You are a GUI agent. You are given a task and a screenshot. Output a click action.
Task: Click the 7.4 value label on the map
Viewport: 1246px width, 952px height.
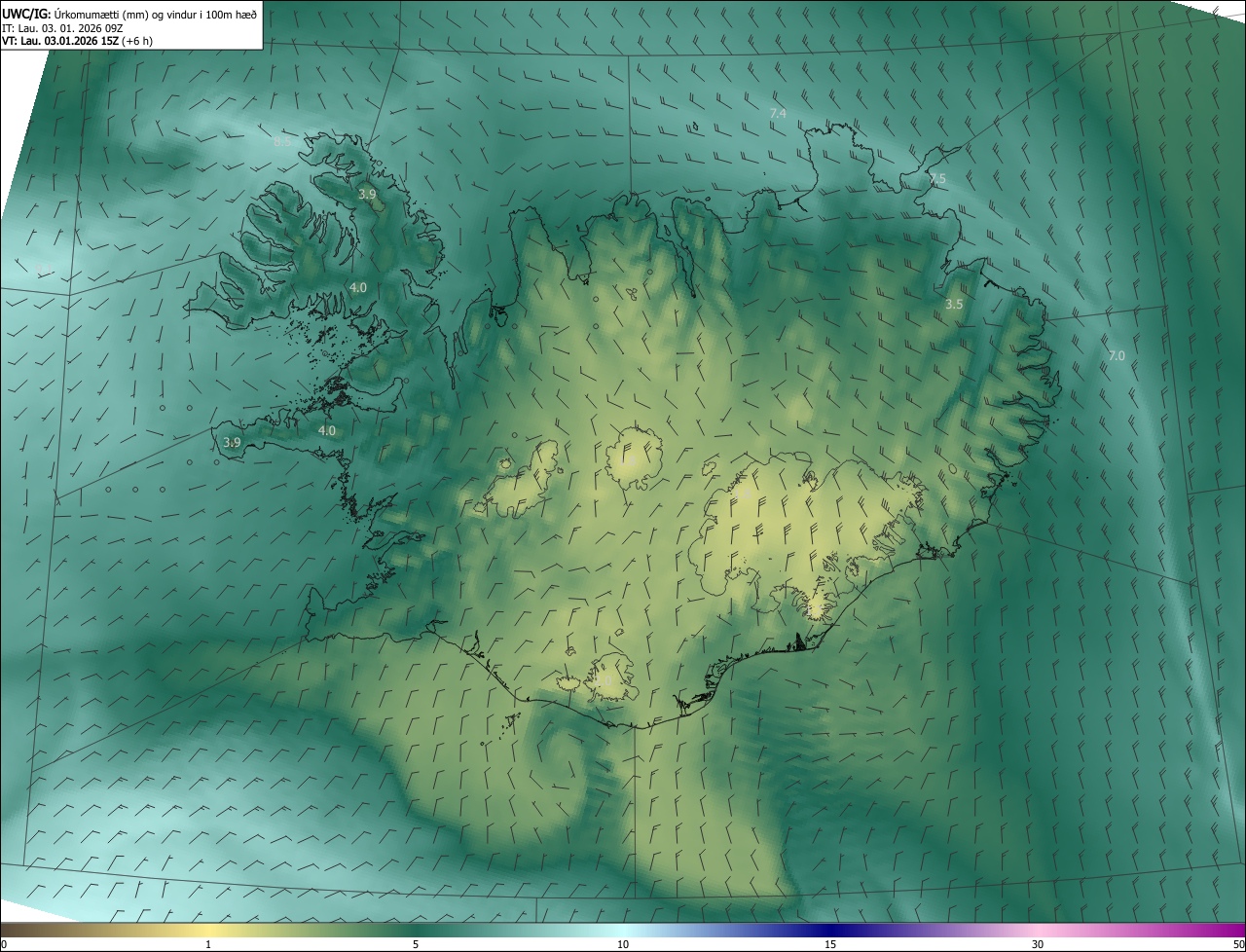(778, 114)
